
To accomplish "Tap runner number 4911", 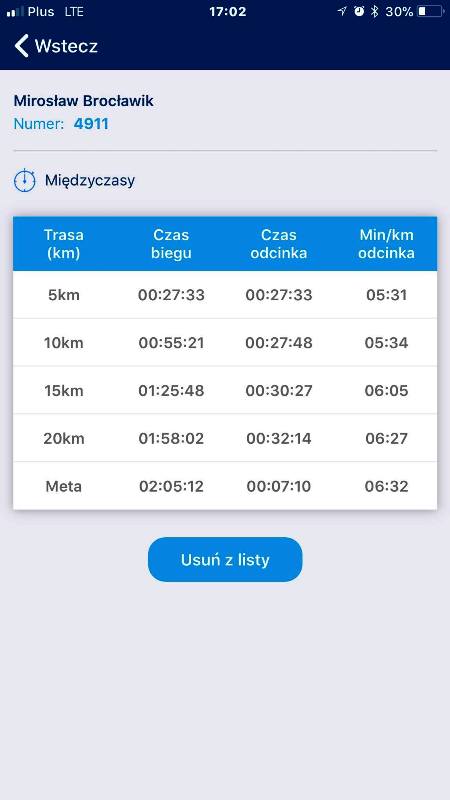I will 91,124.
